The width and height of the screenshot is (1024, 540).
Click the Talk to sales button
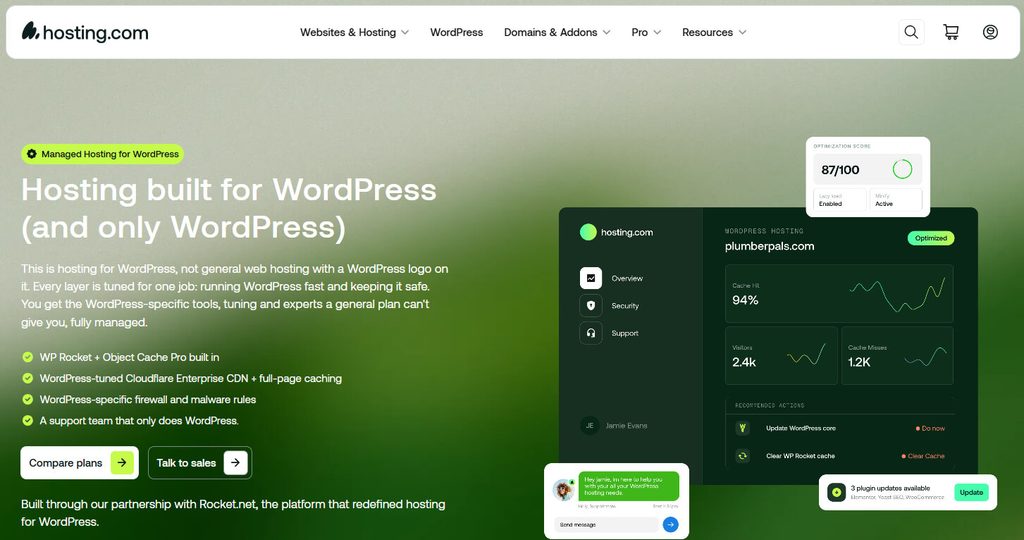[200, 463]
